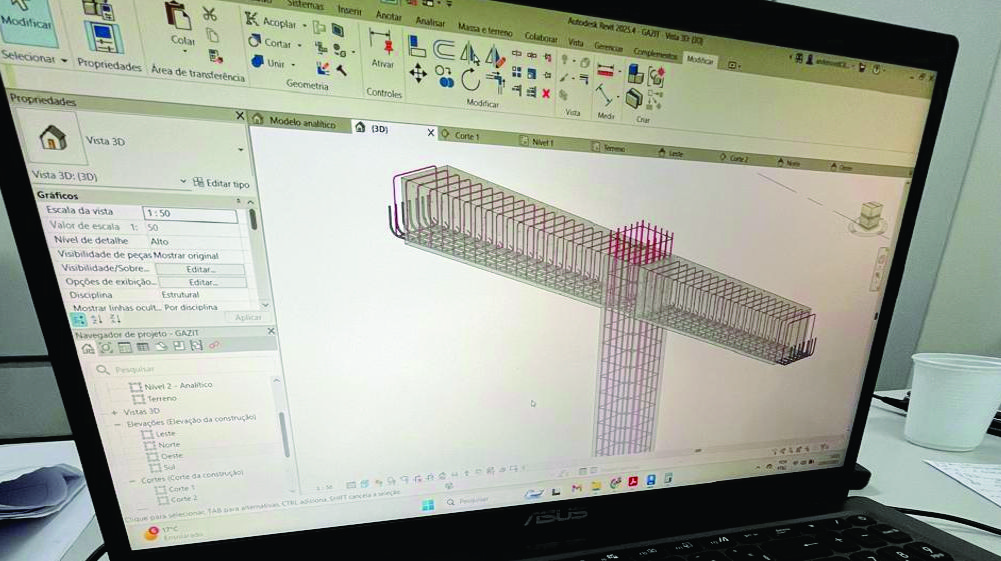Click the measure between points icon

point(603,95)
